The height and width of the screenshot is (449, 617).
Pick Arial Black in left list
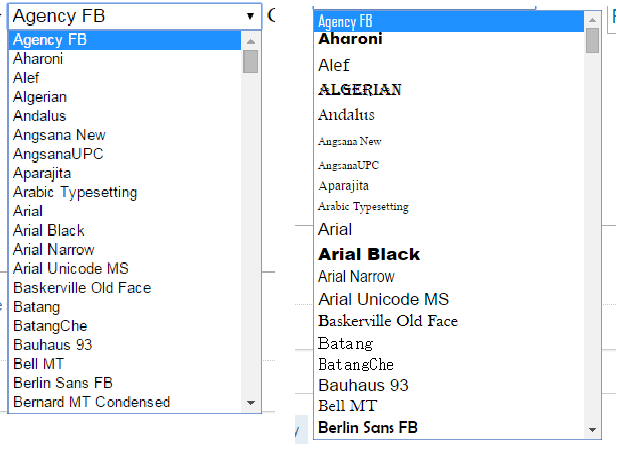point(49,230)
